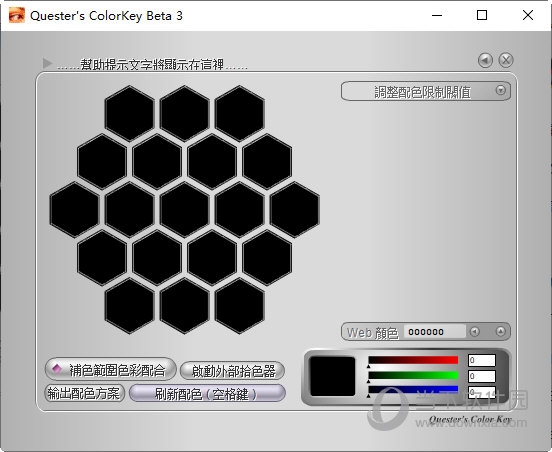Select the center hexagon color cell
The image size is (552, 452).
(184, 210)
